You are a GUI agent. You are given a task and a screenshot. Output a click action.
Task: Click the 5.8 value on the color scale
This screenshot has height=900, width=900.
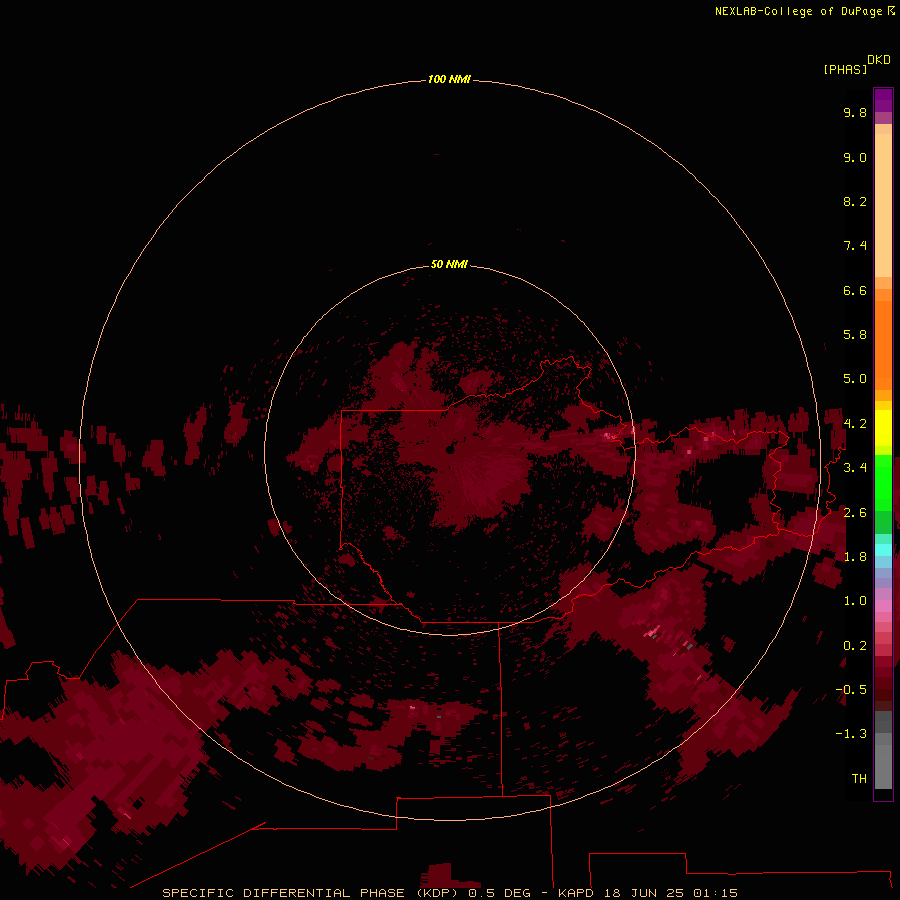point(855,335)
